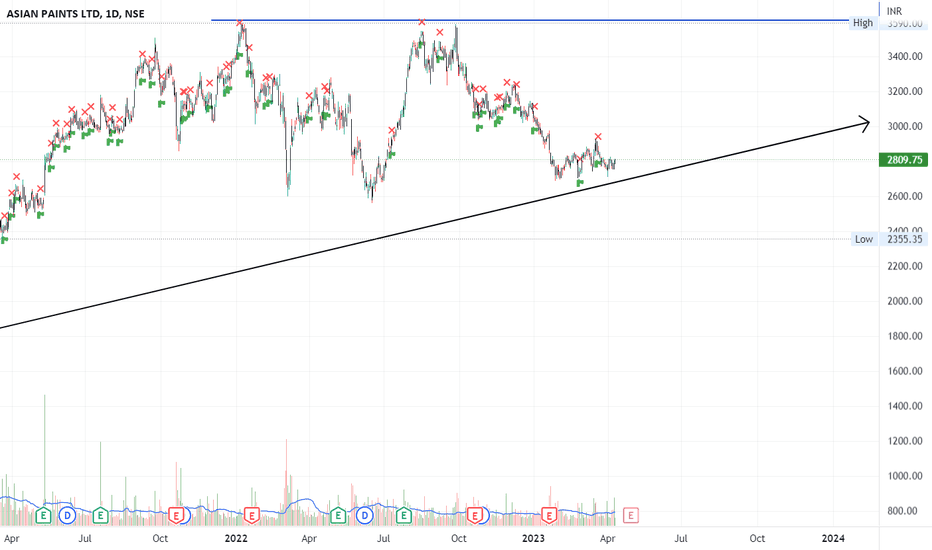Click the 2023 label on the time axis
Viewport: 932px width, 550px height.
(x=533, y=538)
